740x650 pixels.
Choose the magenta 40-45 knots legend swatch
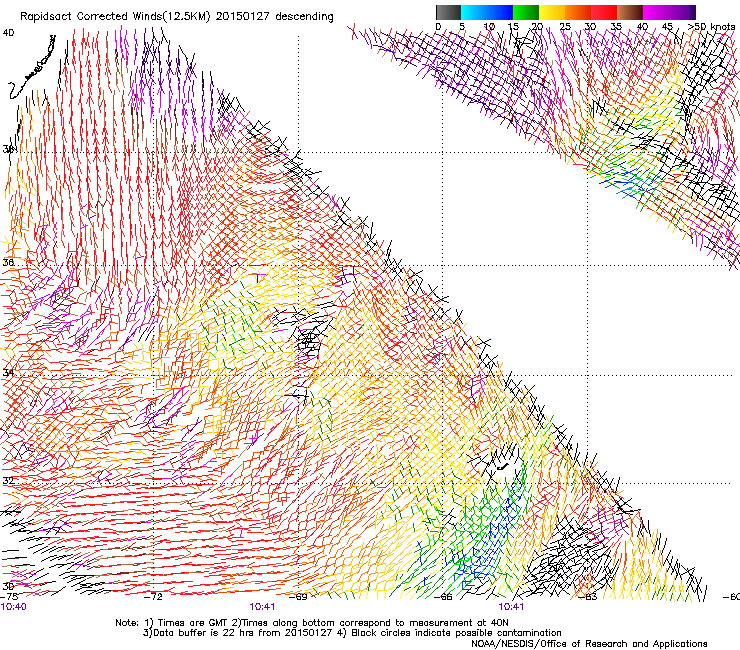click(x=656, y=12)
